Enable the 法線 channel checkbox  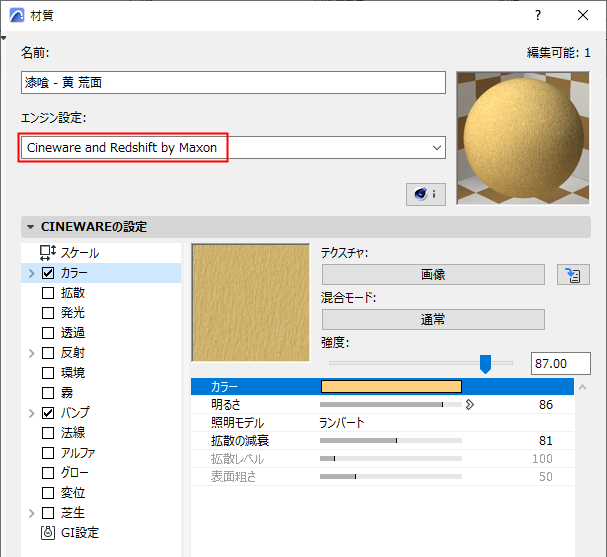(x=48, y=433)
